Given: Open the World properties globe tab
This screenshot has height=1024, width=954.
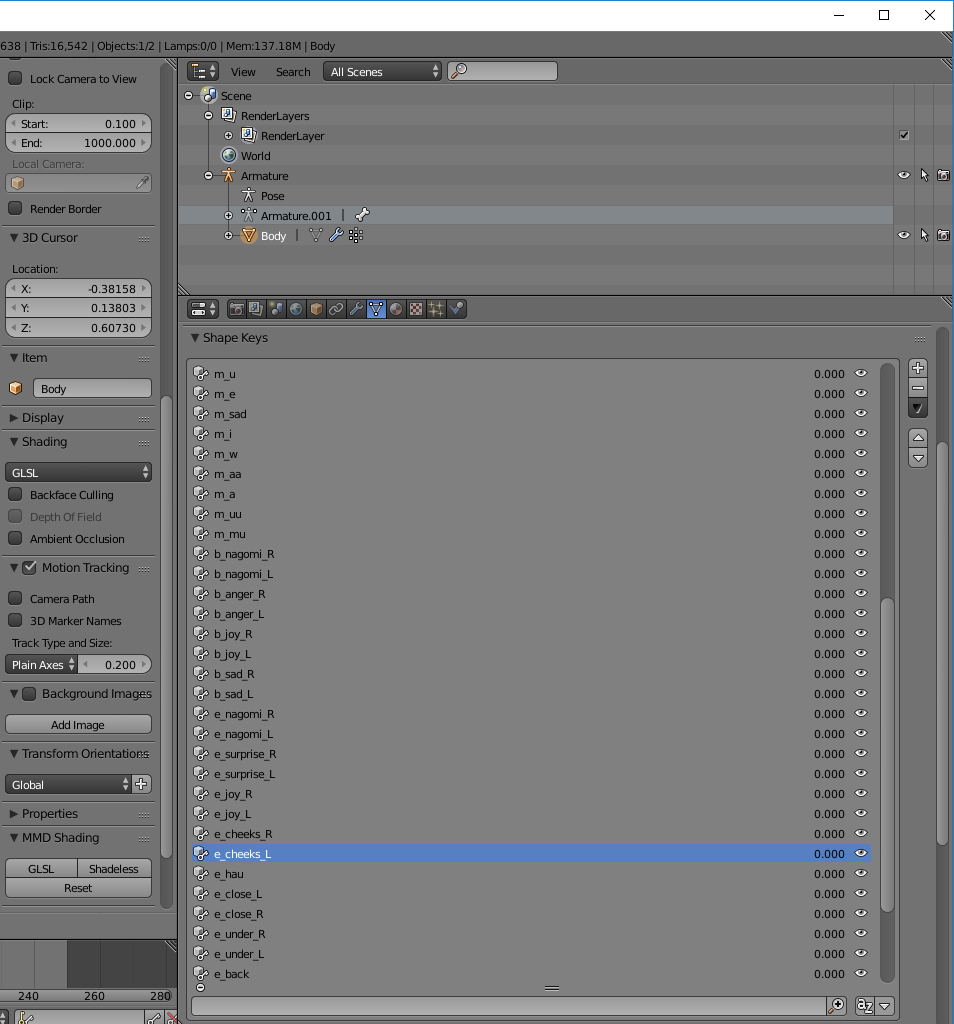Looking at the screenshot, I should coord(297,309).
